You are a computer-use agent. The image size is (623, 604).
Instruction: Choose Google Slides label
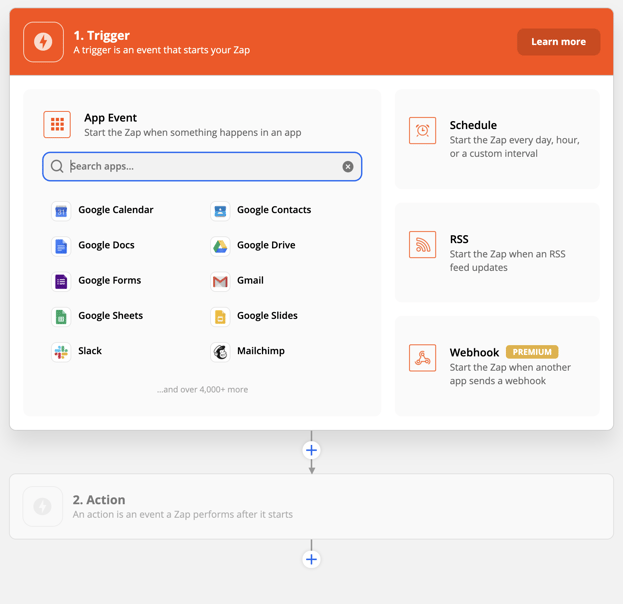pyautogui.click(x=267, y=316)
